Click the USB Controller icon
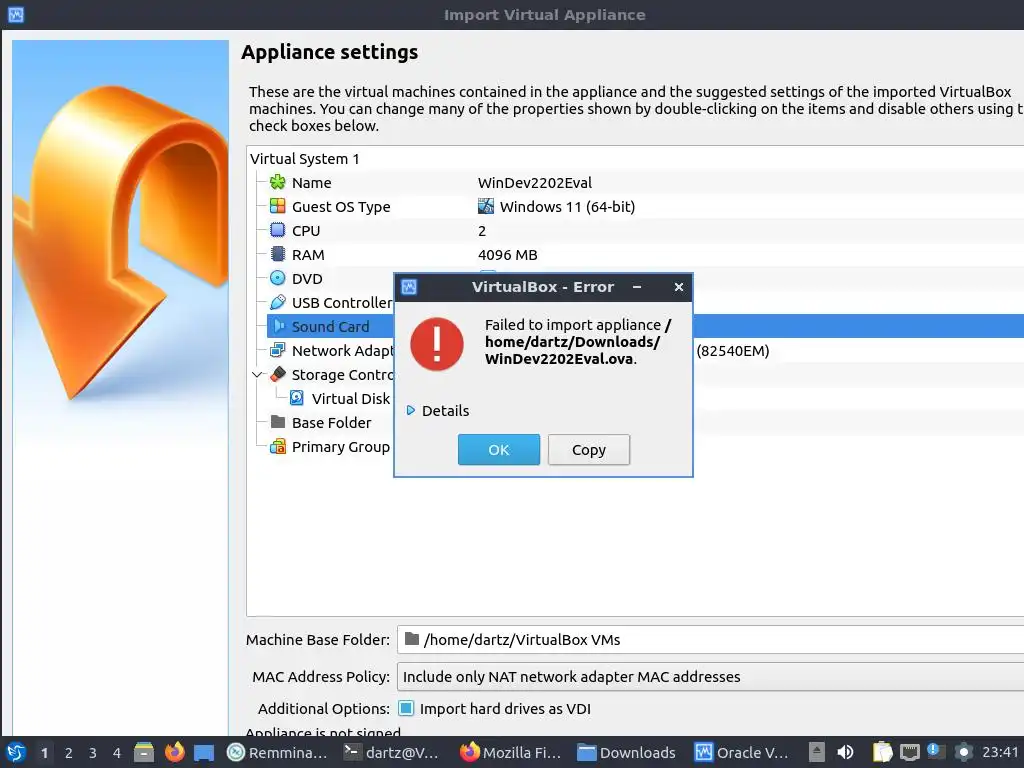This screenshot has width=1024, height=768. pos(278,302)
